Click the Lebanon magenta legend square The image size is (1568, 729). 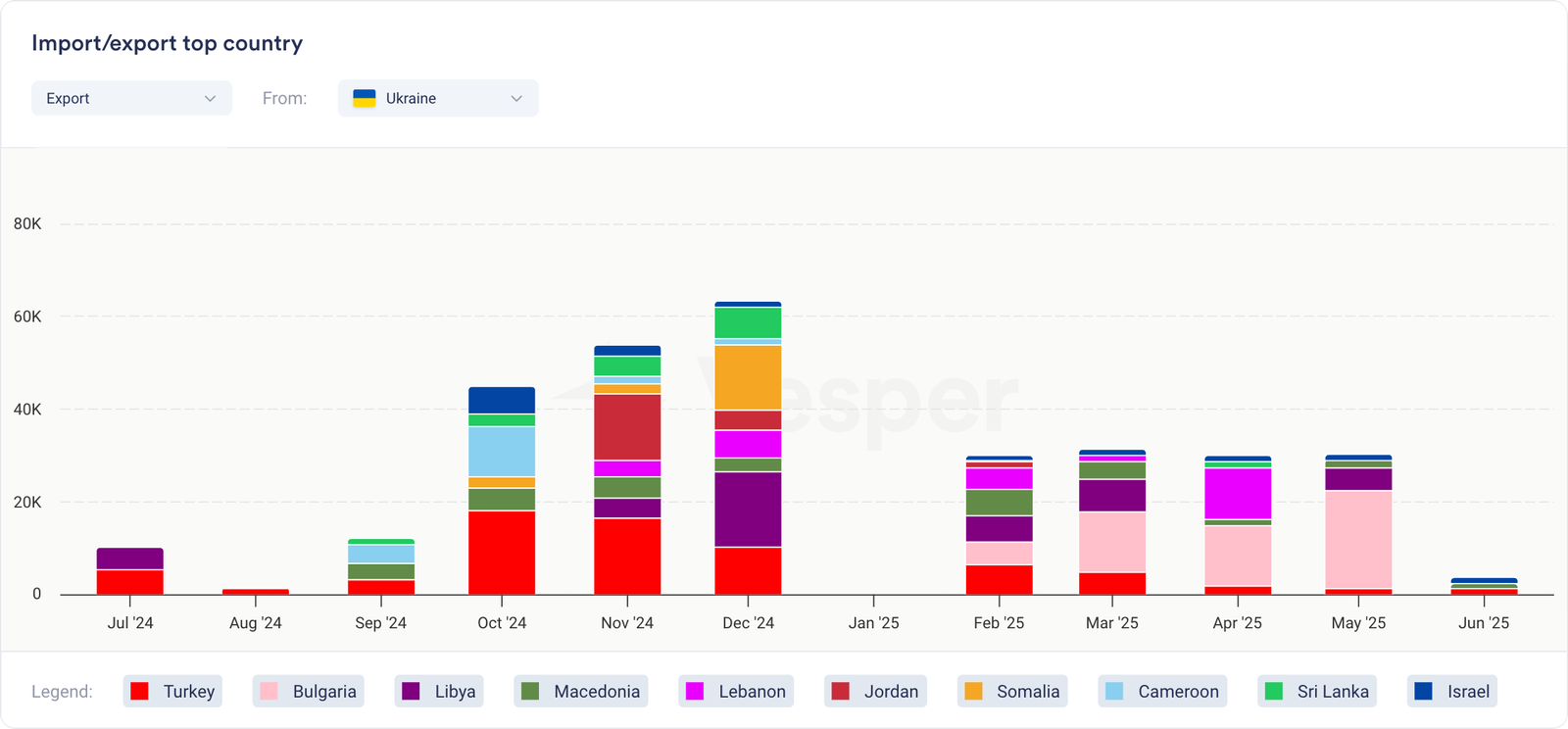695,691
